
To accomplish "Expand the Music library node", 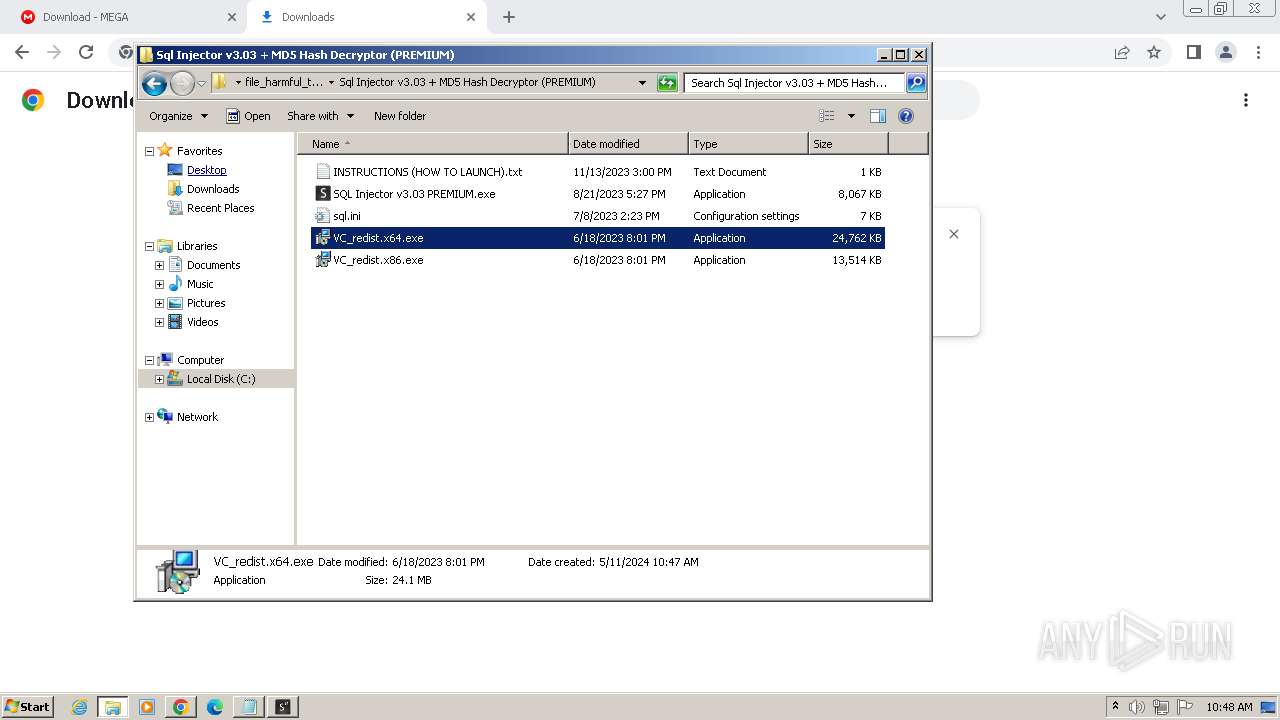I will tap(159, 284).
